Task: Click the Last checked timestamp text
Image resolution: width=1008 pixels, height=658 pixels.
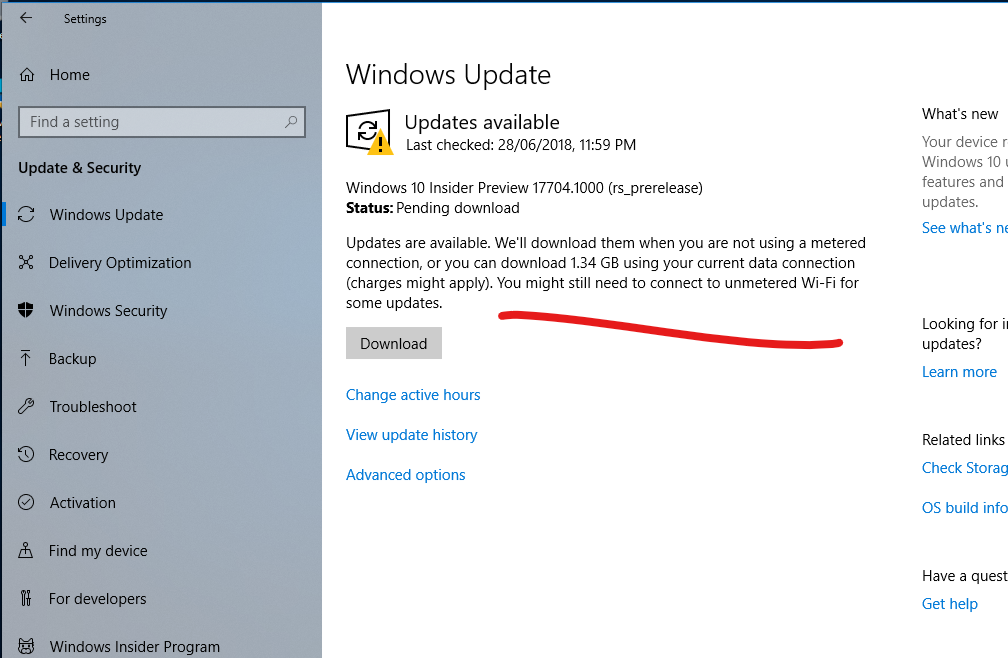Action: coord(521,145)
